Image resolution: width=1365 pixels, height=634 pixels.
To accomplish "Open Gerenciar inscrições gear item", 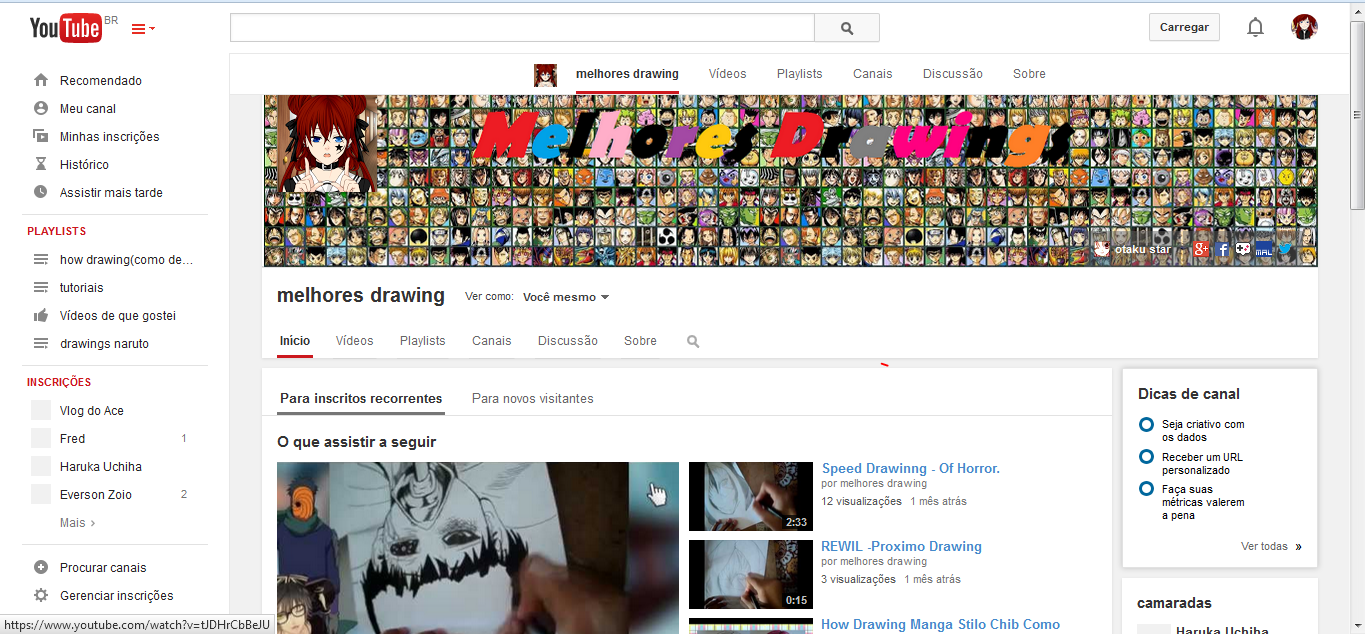I will tap(116, 596).
